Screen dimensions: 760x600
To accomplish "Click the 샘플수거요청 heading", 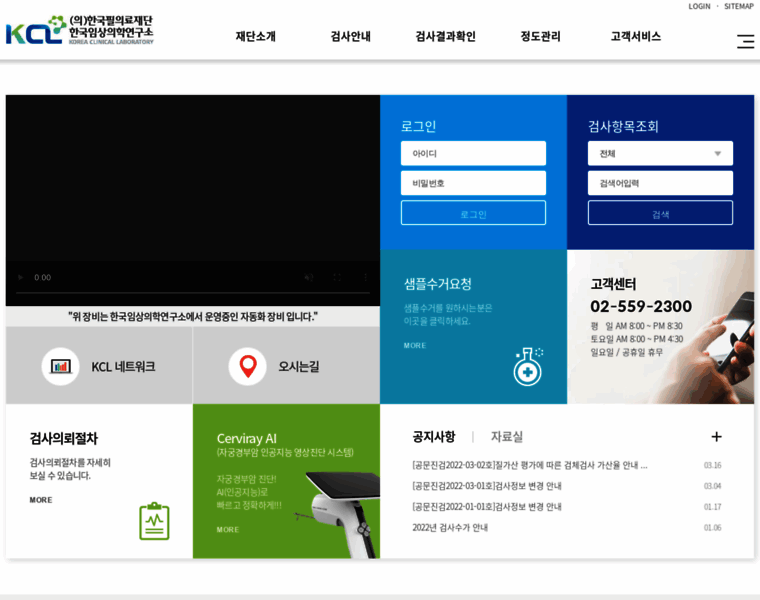I will point(438,284).
